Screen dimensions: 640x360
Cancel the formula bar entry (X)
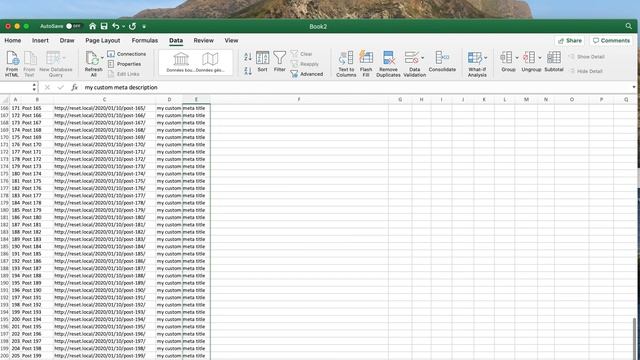click(47, 87)
